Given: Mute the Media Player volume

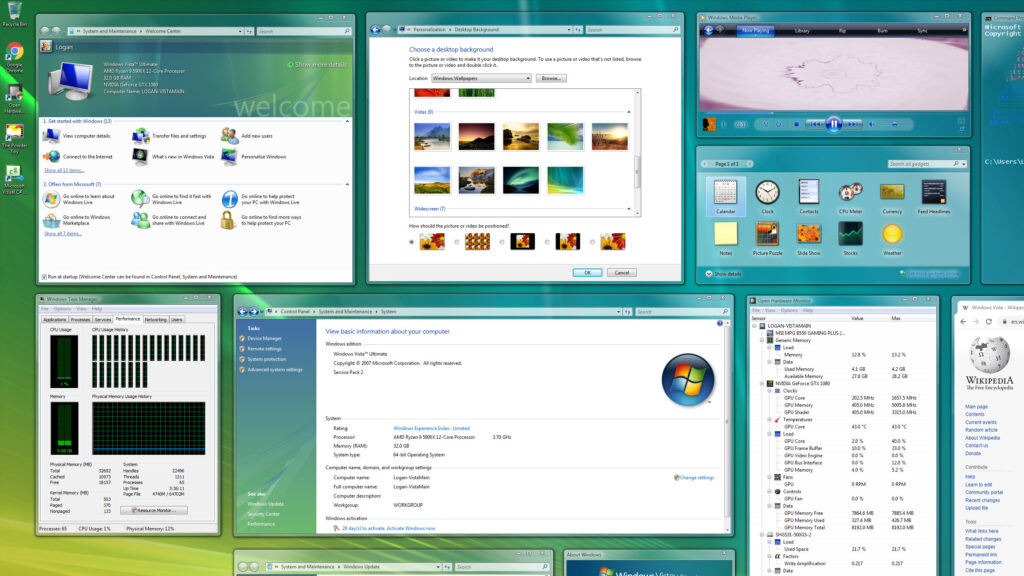Looking at the screenshot, I should click(x=872, y=124).
